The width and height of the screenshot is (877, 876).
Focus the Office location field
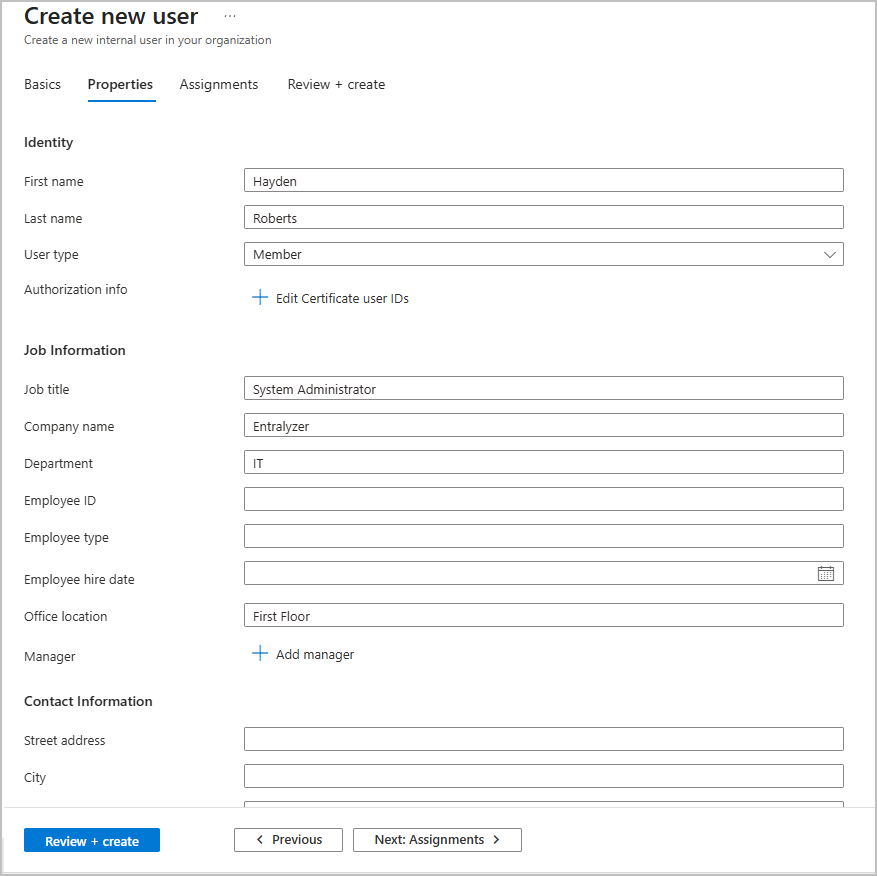pyautogui.click(x=543, y=616)
